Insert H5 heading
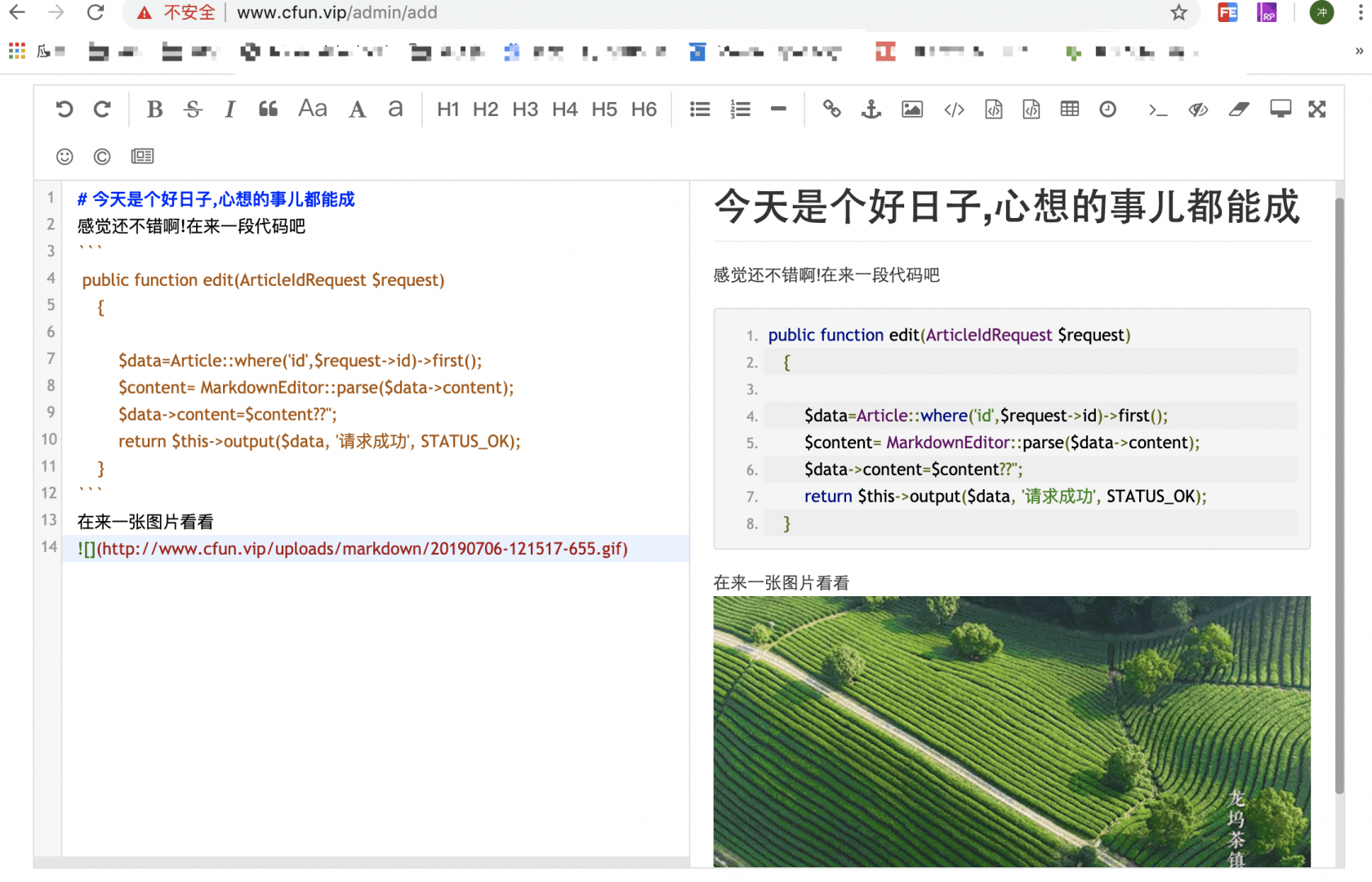 pyautogui.click(x=604, y=109)
